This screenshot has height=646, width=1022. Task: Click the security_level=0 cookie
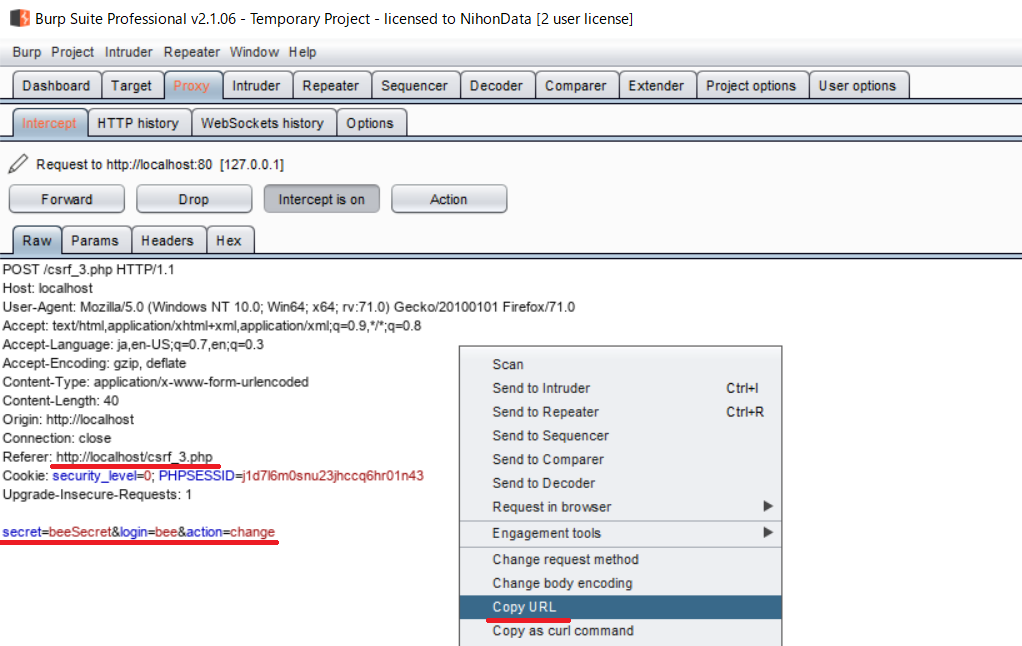coord(102,476)
